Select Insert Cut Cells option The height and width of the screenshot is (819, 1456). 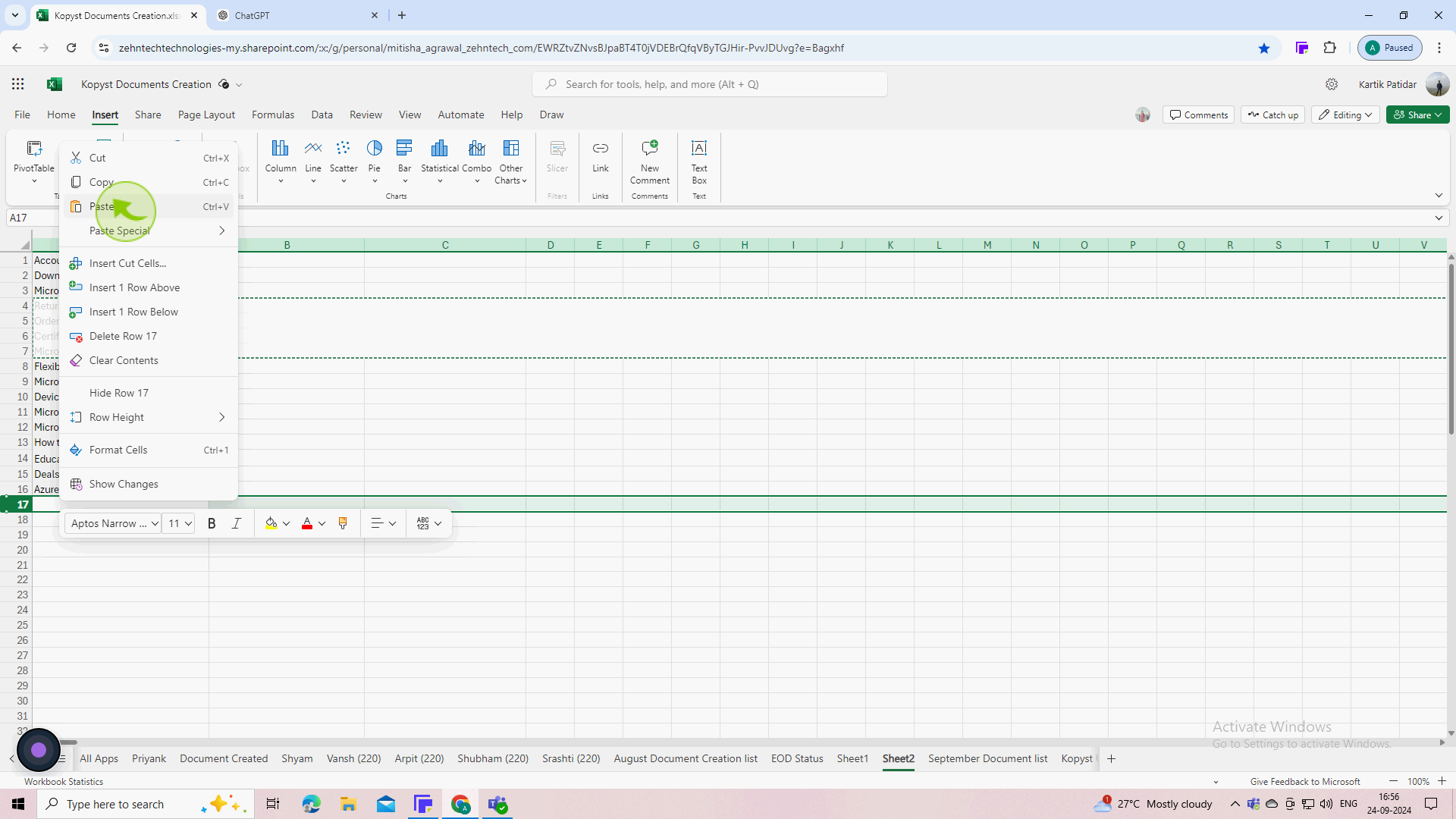149,263
